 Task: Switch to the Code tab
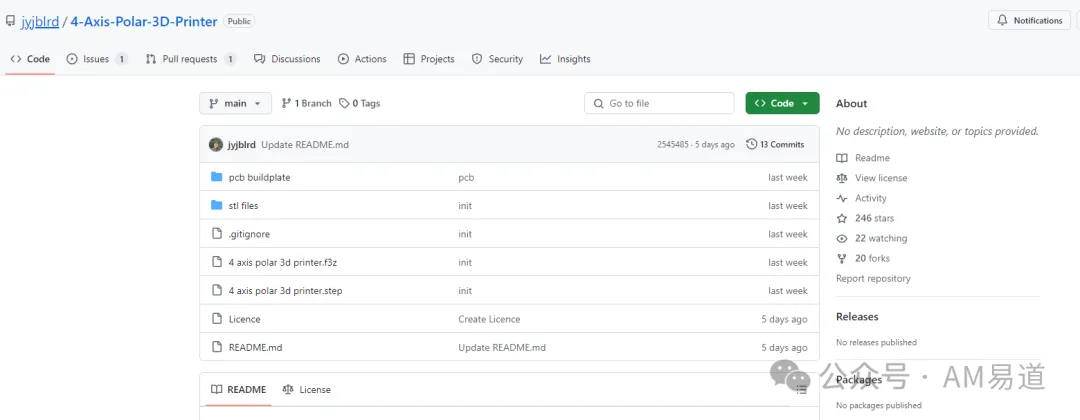[30, 59]
